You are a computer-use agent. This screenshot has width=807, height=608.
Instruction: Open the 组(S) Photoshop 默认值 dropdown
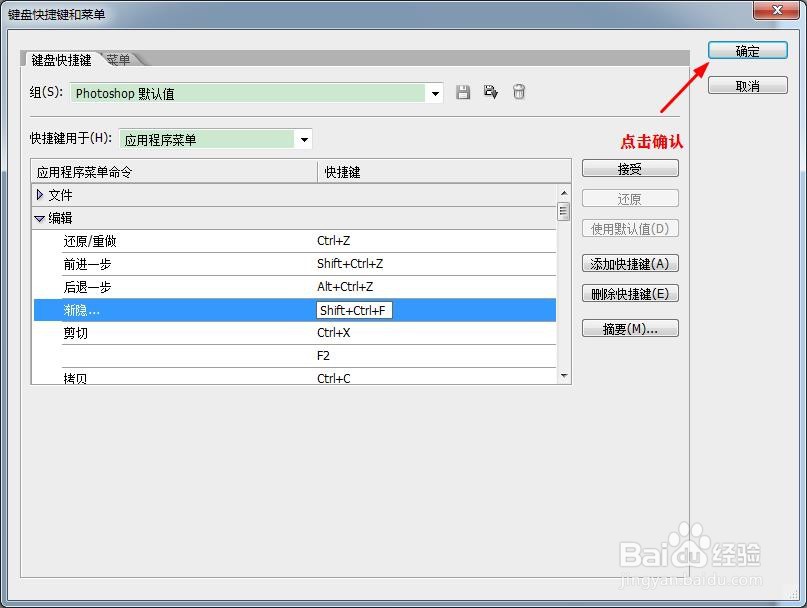tap(434, 92)
